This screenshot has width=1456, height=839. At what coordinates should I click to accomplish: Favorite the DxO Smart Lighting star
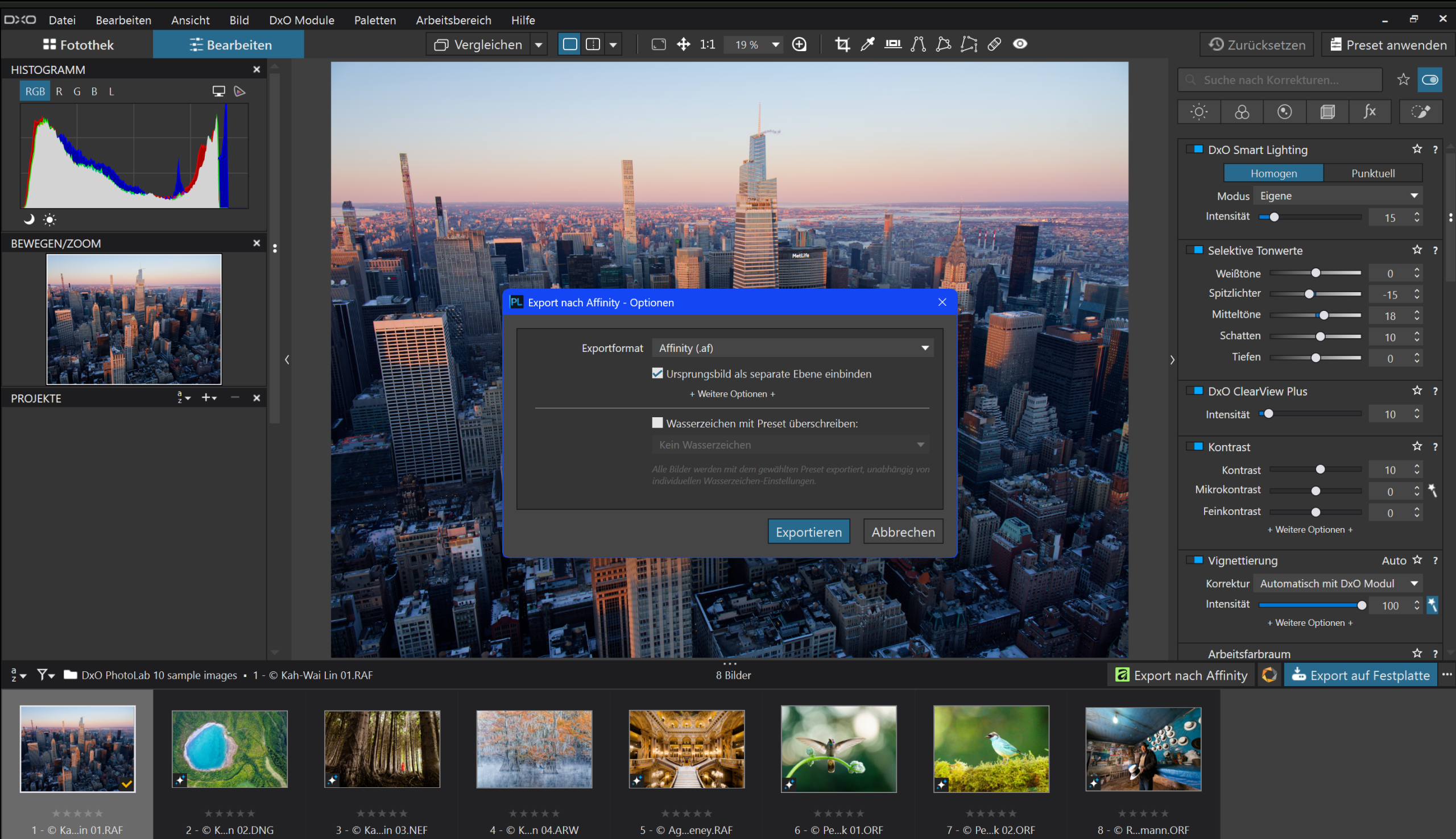(x=1417, y=149)
